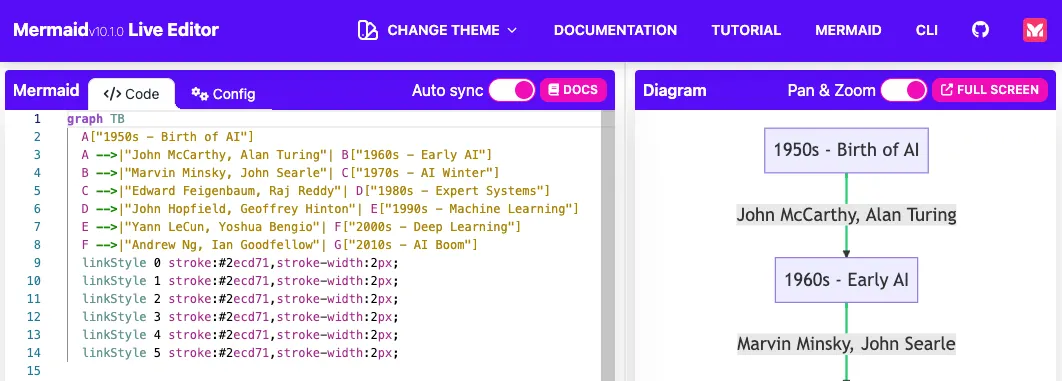Click the 'linkStyle 4' code line
Viewport: 1062px width, 381px height.
tap(240, 334)
